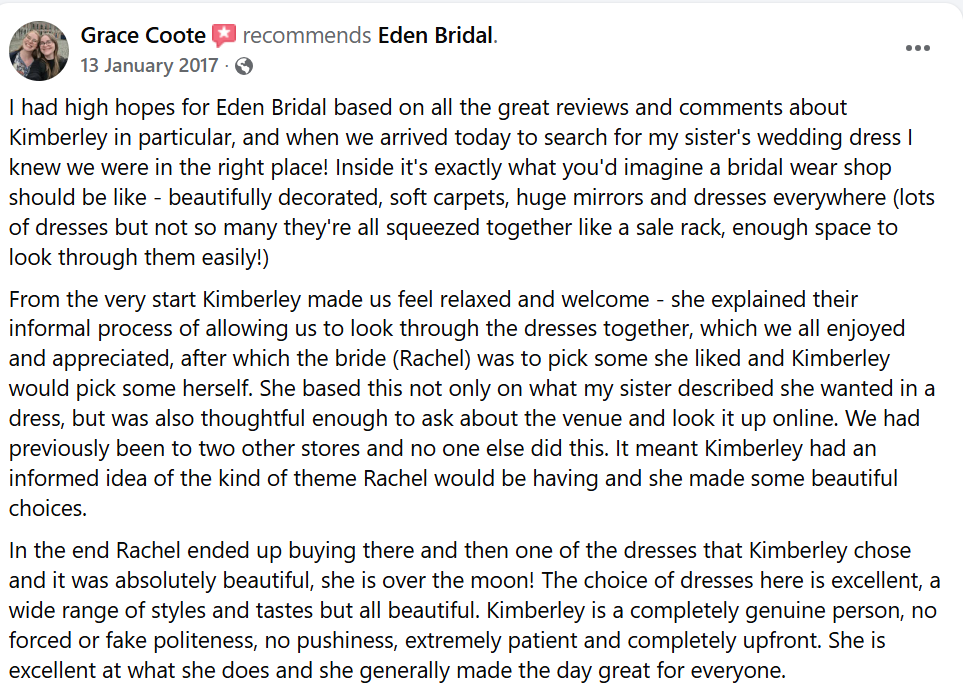
Task: Click the line 'look through them easily!)'
Action: (x=139, y=257)
